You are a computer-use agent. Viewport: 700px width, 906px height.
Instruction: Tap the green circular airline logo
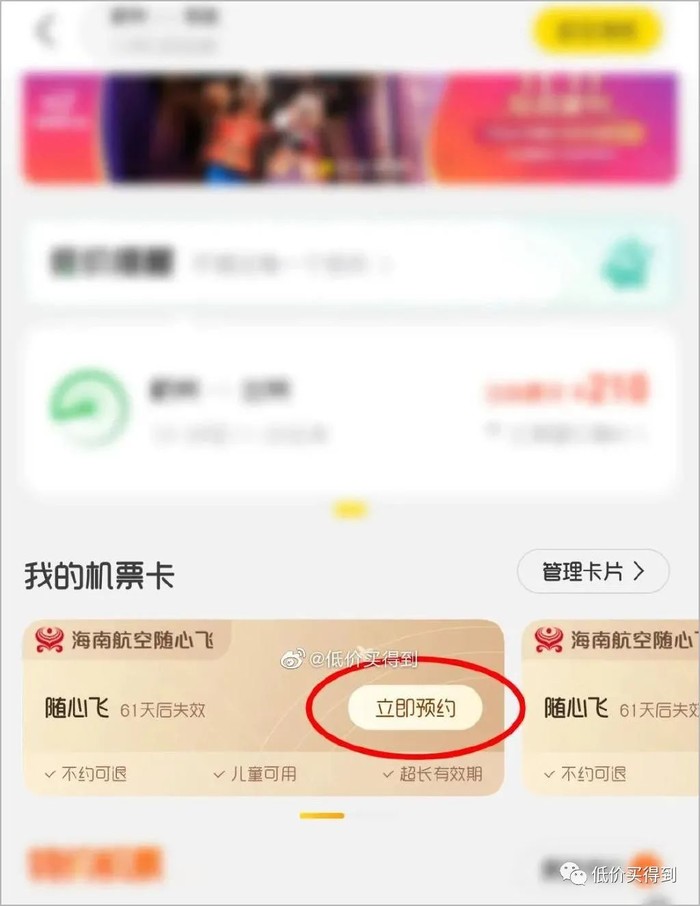pos(88,407)
